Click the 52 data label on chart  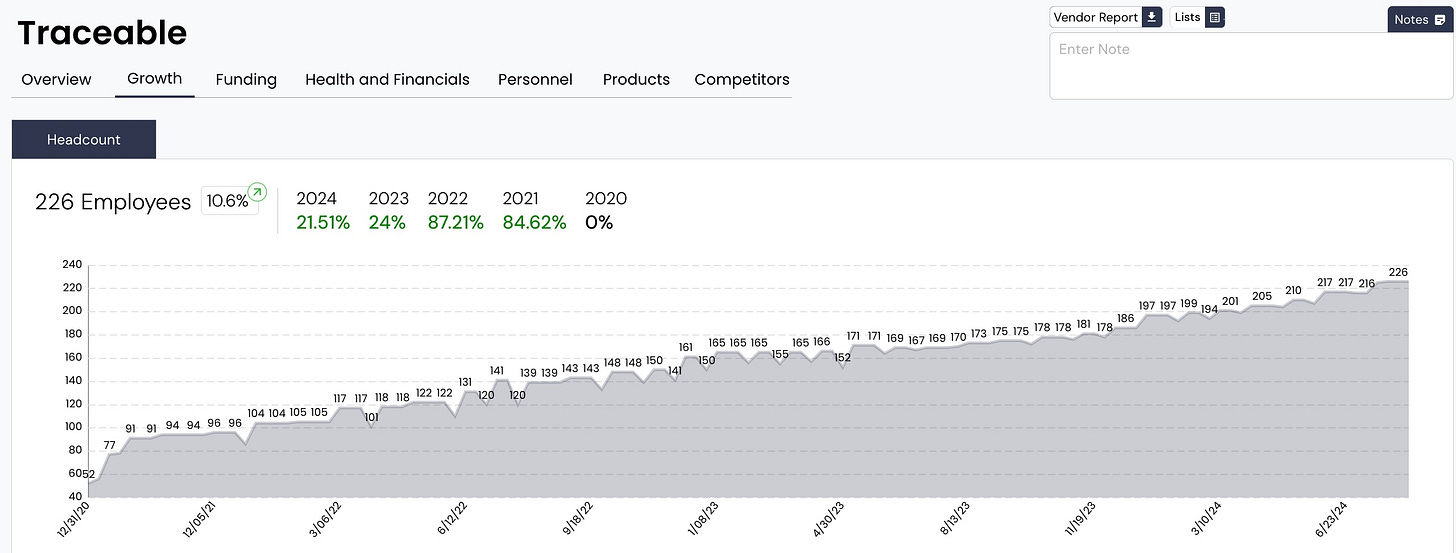[x=88, y=474]
